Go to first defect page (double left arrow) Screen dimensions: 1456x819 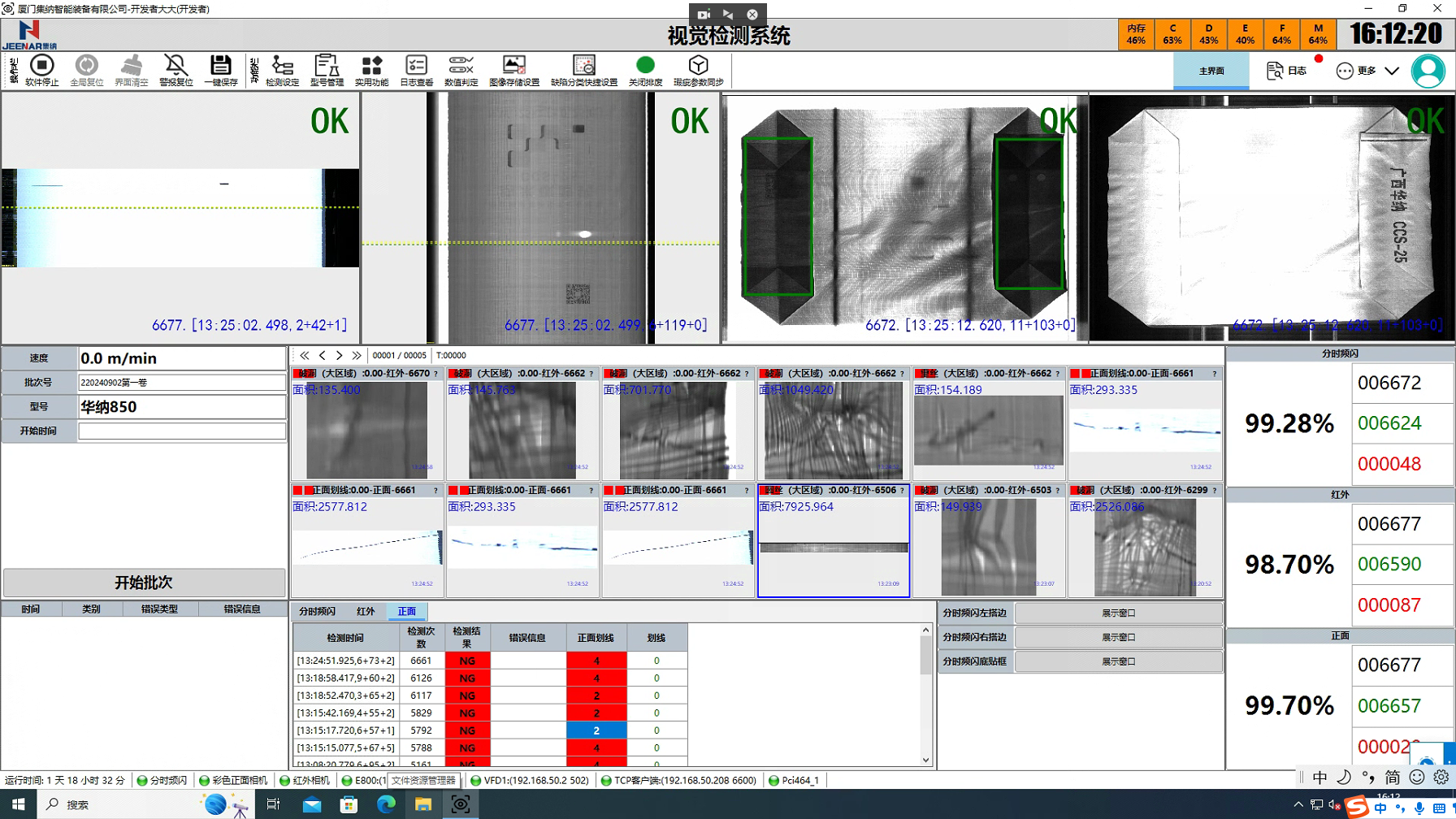click(x=305, y=355)
